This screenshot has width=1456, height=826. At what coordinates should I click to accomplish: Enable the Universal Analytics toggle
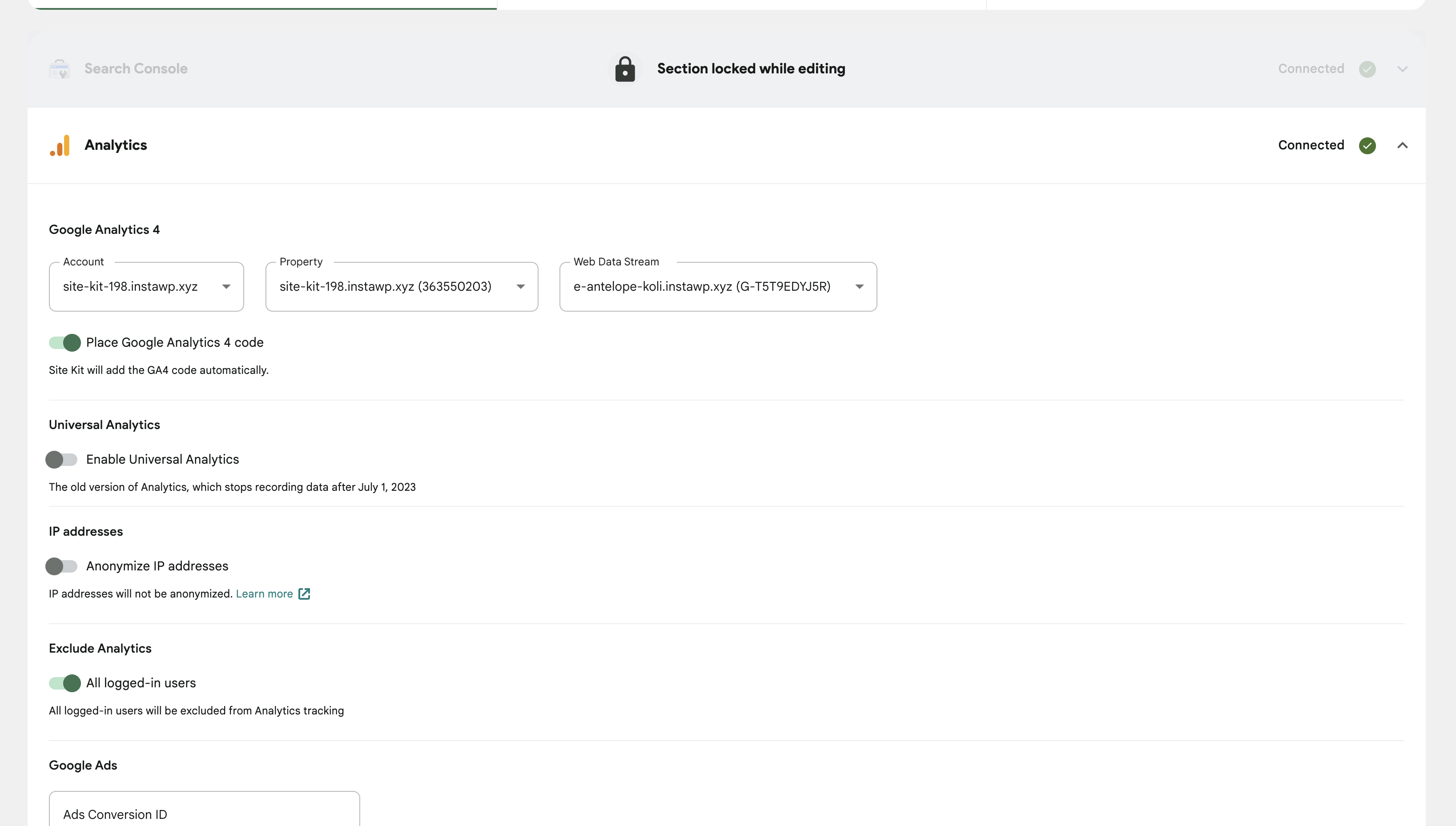point(62,460)
